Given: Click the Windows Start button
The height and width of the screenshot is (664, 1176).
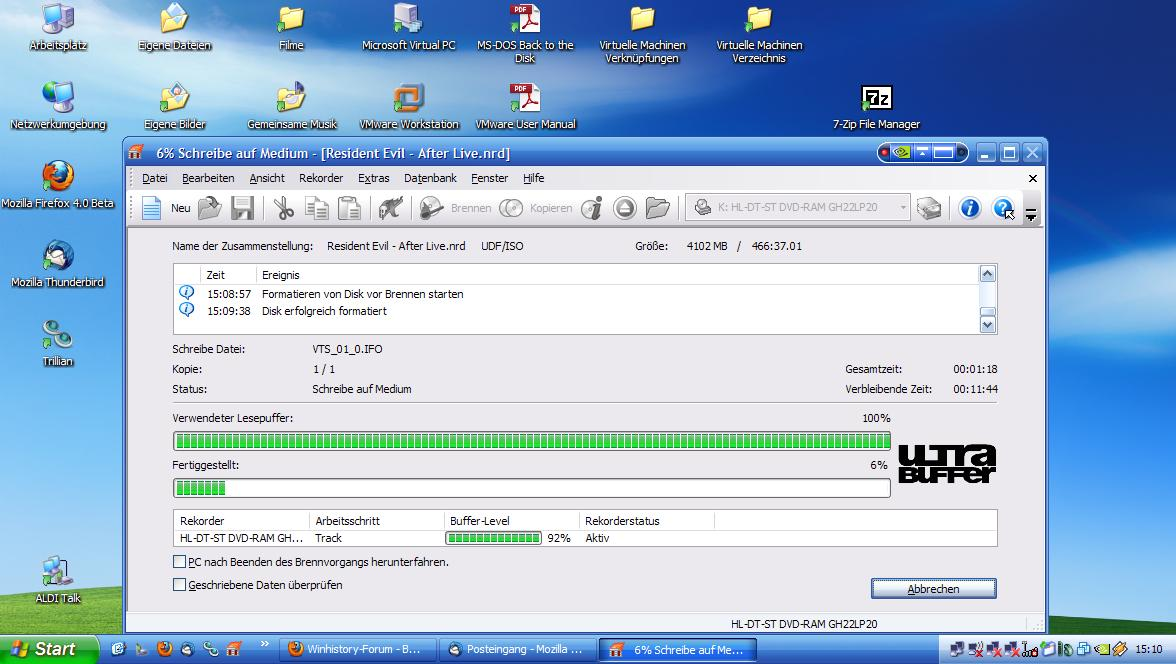Looking at the screenshot, I should pos(48,649).
